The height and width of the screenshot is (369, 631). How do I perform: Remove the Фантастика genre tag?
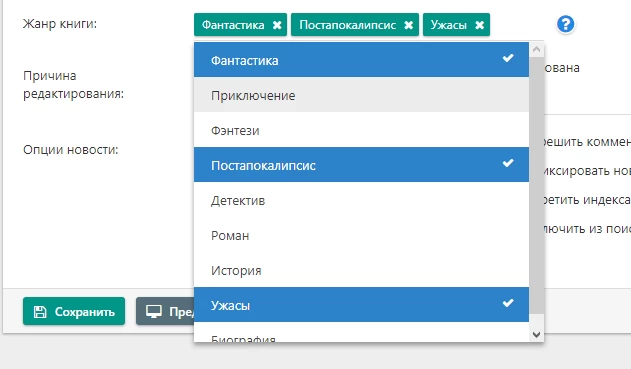[277, 25]
